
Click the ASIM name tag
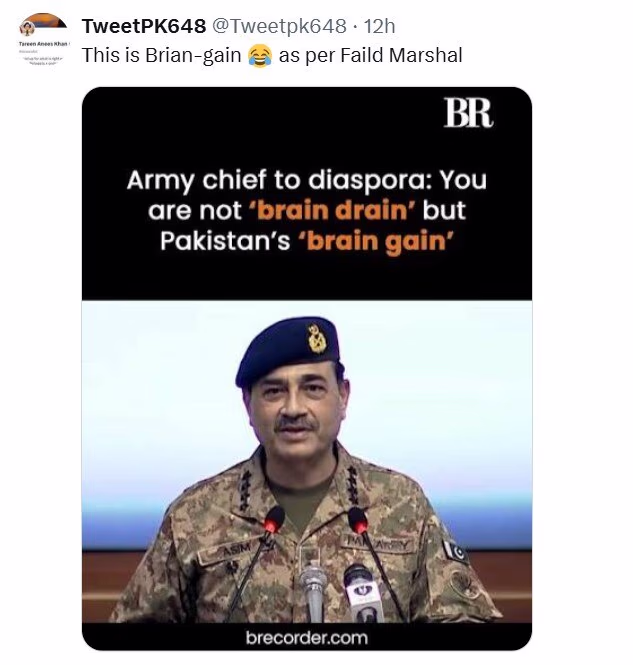pos(234,552)
